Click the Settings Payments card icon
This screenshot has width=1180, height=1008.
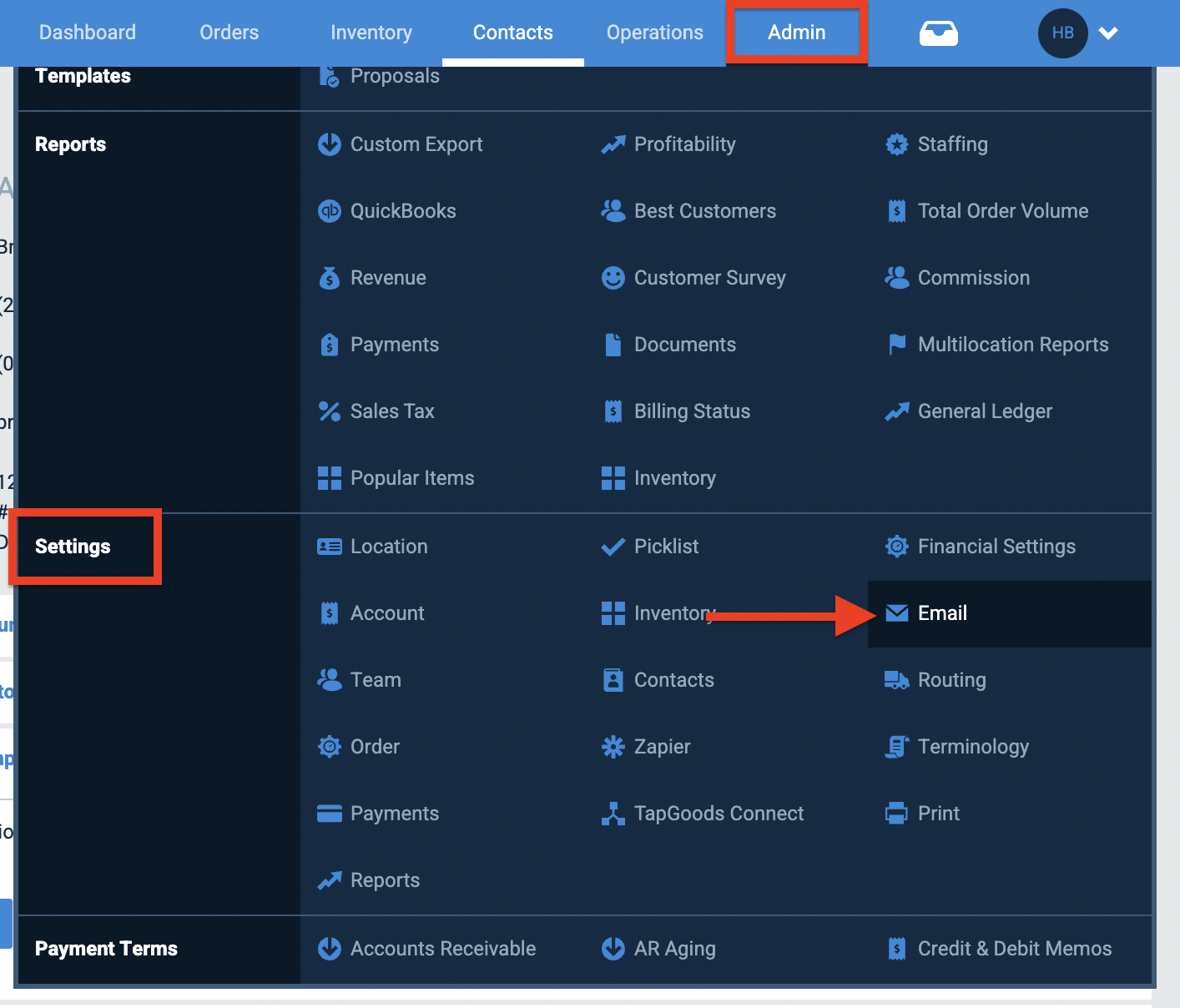pyautogui.click(x=330, y=814)
